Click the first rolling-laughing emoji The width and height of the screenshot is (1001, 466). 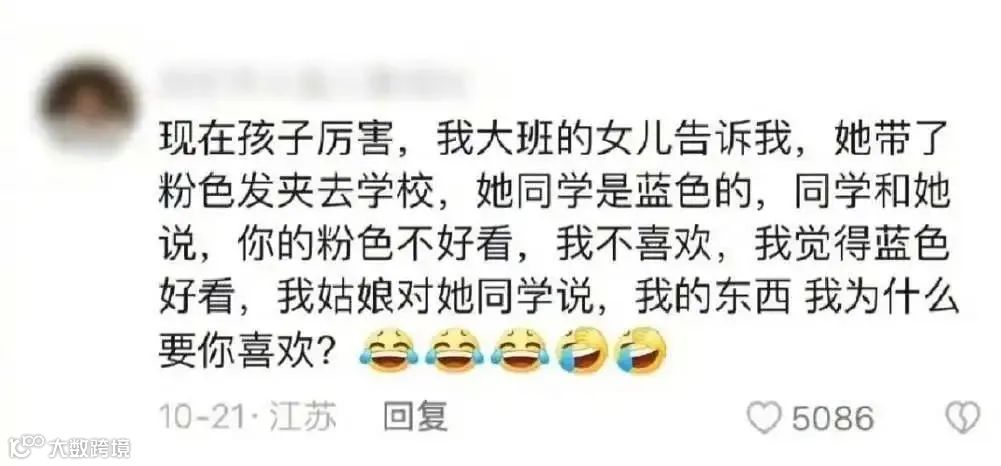pyautogui.click(x=582, y=350)
